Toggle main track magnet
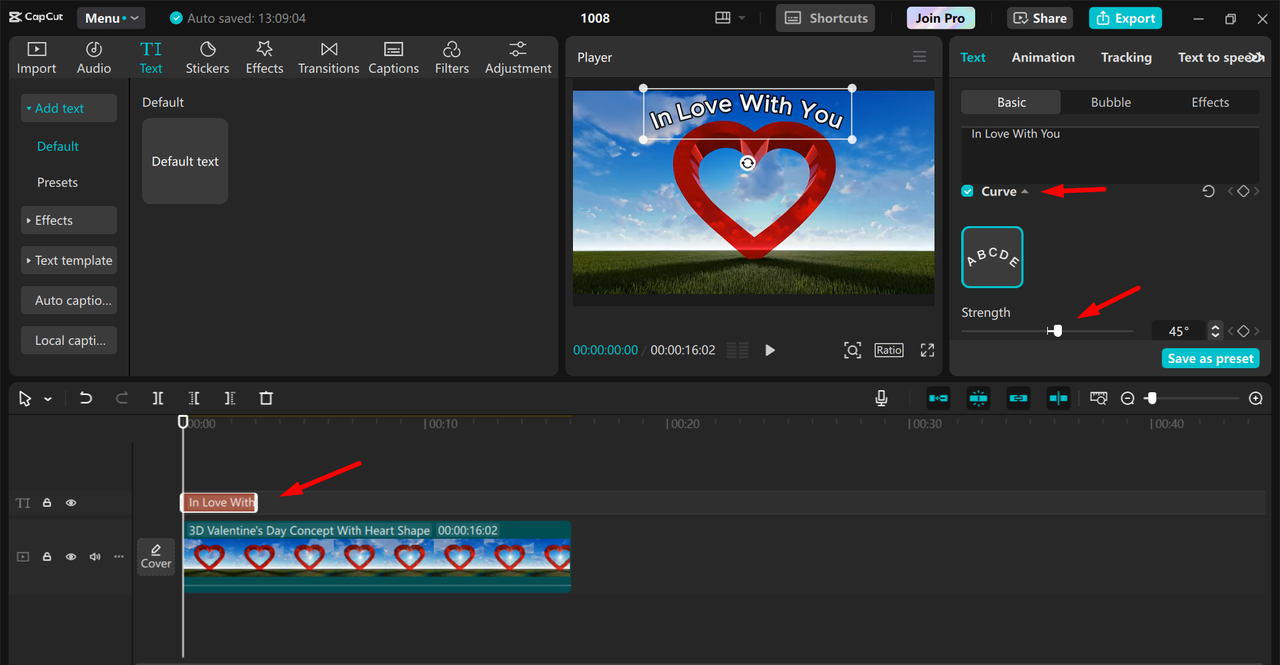Screen dimensions: 1280x665 [x=938, y=398]
